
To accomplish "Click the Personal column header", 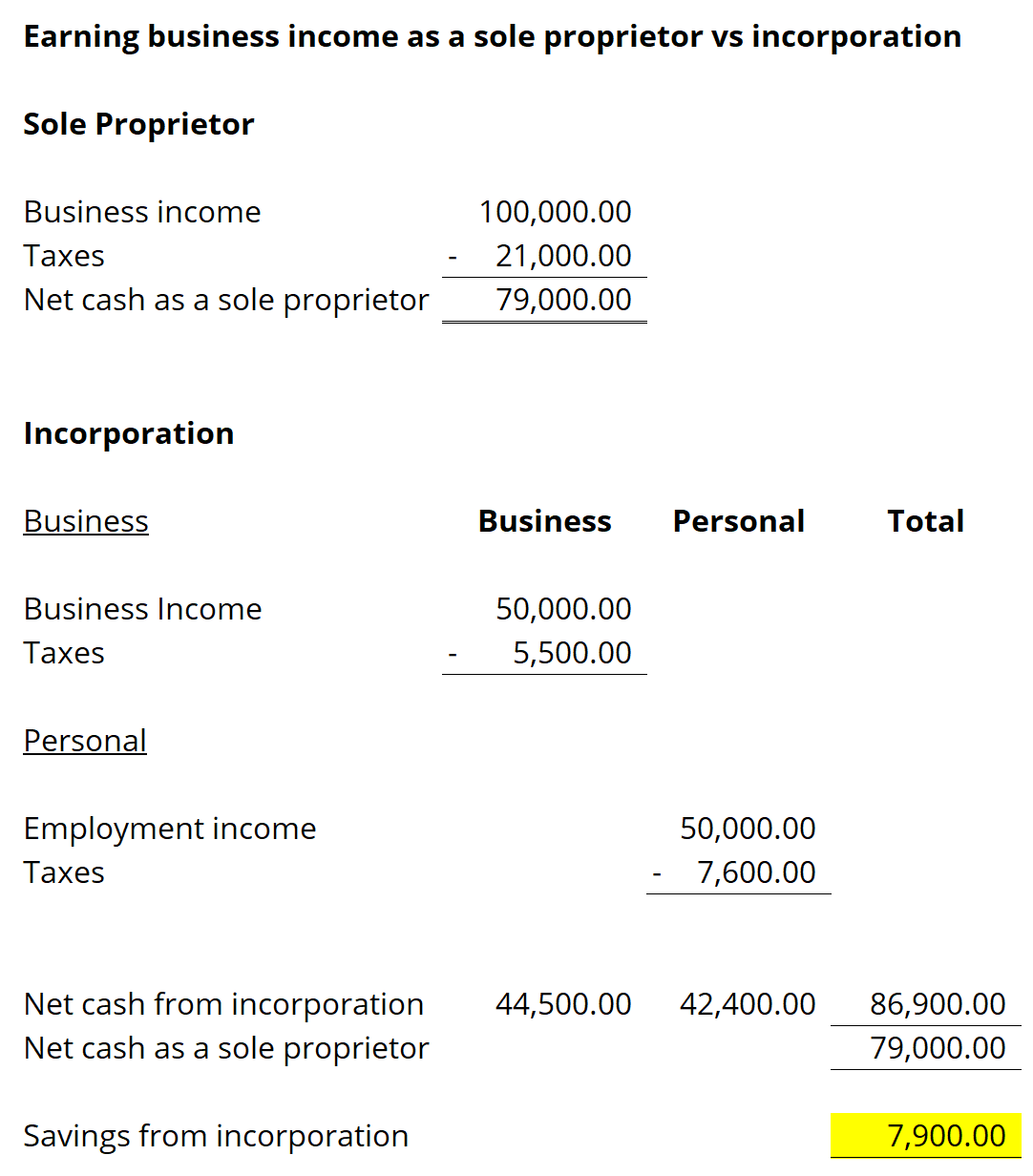I will (x=739, y=521).
